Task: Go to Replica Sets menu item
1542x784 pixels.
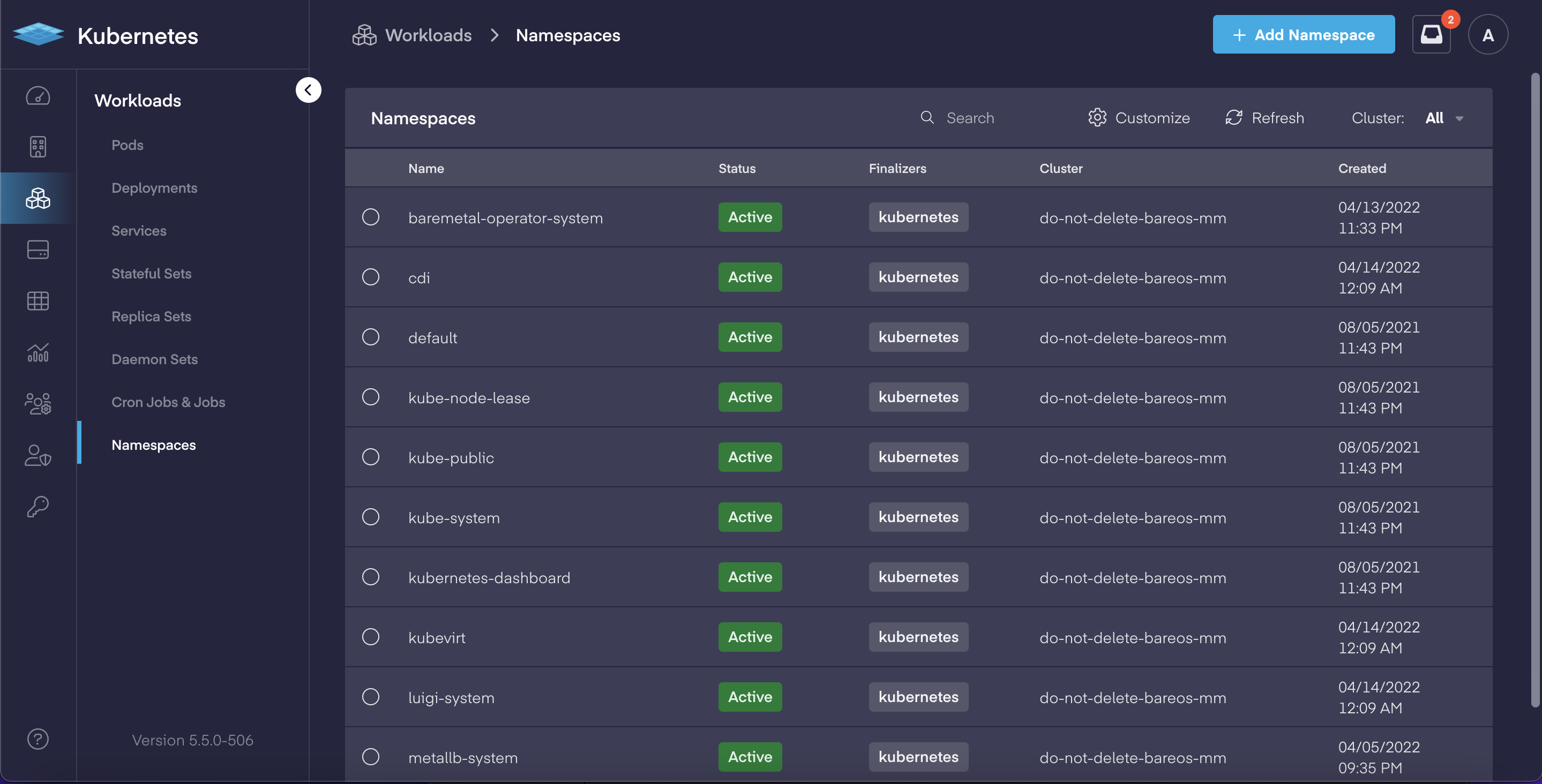Action: (x=152, y=316)
